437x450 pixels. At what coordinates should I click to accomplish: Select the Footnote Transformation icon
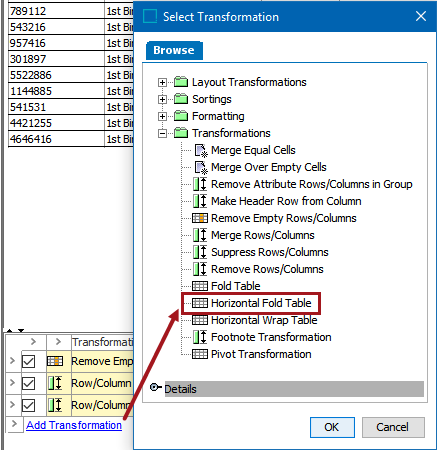point(200,337)
